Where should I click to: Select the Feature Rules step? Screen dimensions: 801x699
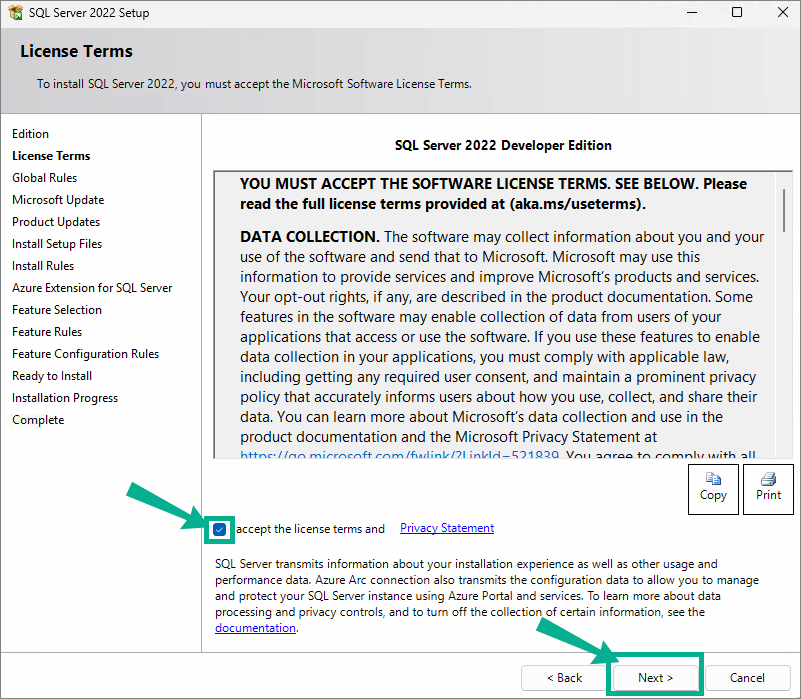click(x=47, y=332)
